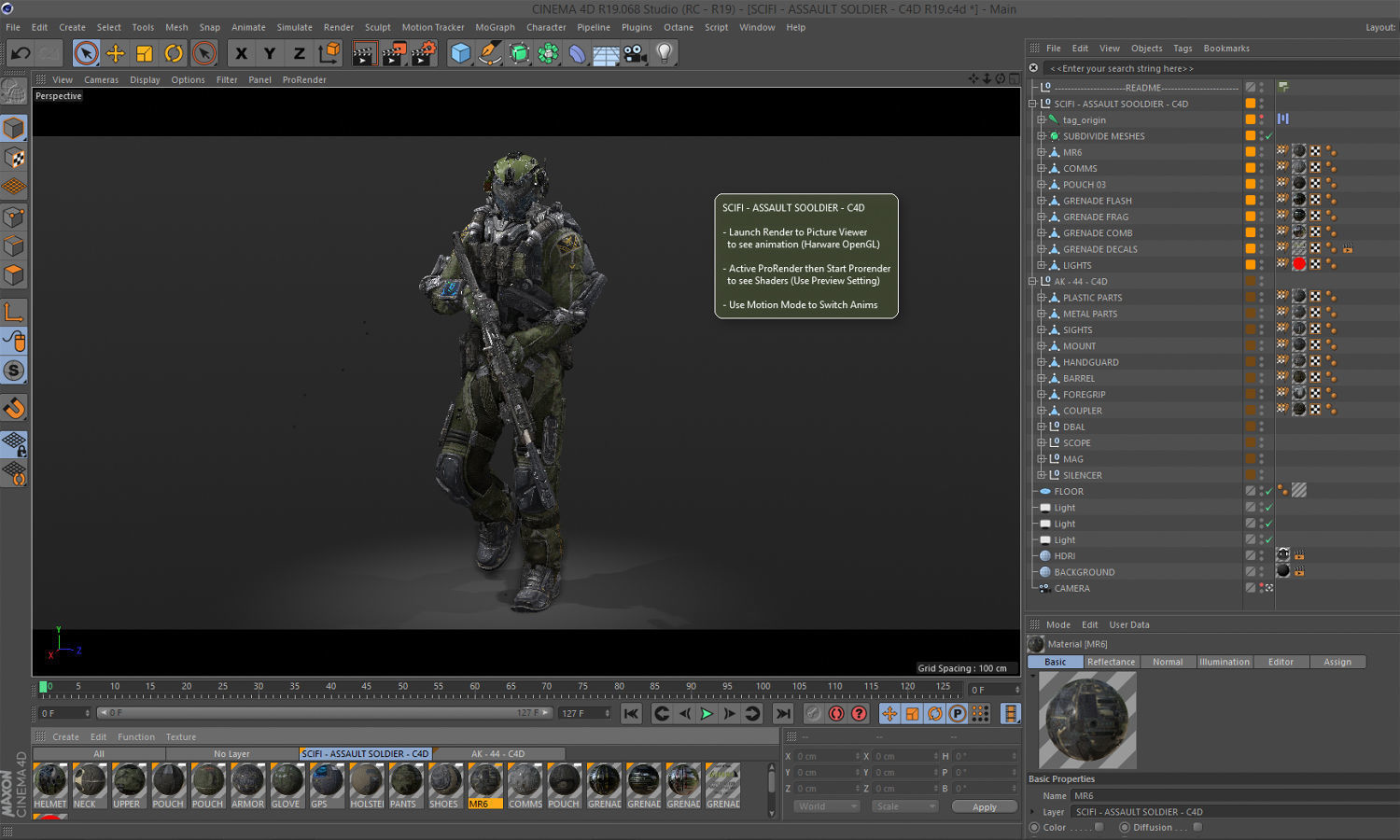The image size is (1400, 840).
Task: Open Edit Render Settings gear clapperboard
Action: [424, 53]
